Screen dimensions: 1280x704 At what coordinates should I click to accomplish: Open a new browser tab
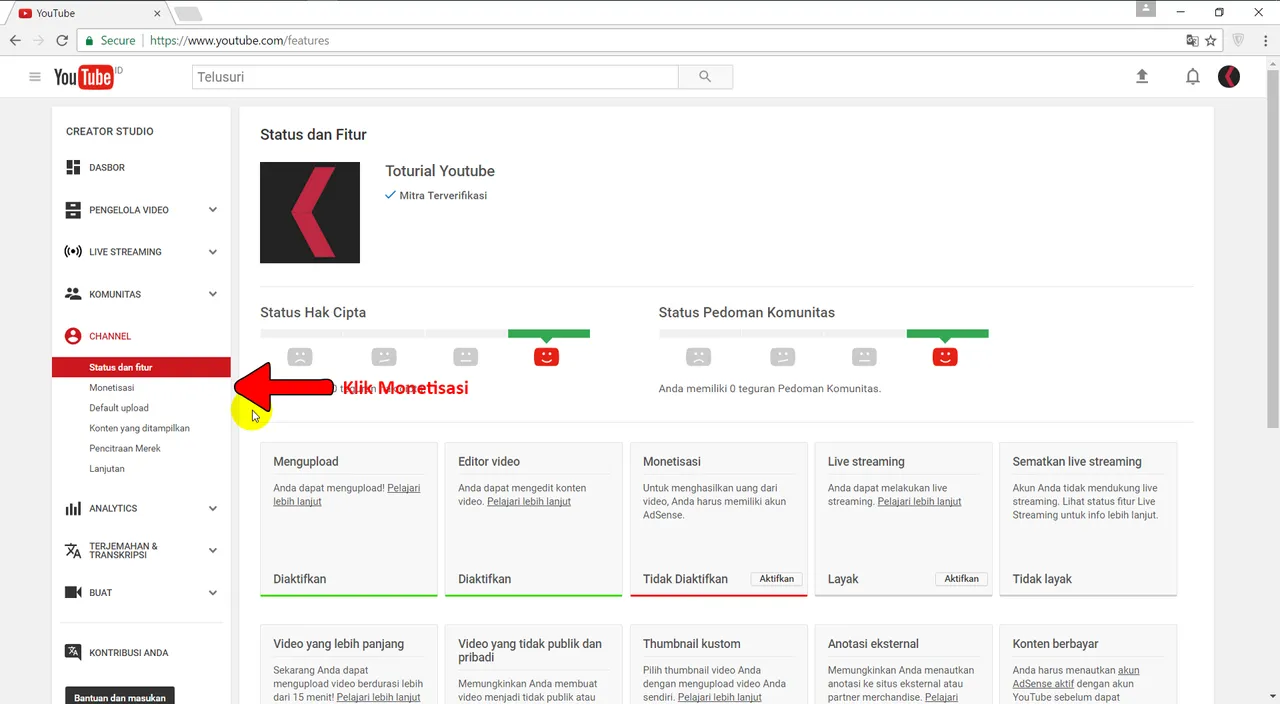click(x=188, y=14)
